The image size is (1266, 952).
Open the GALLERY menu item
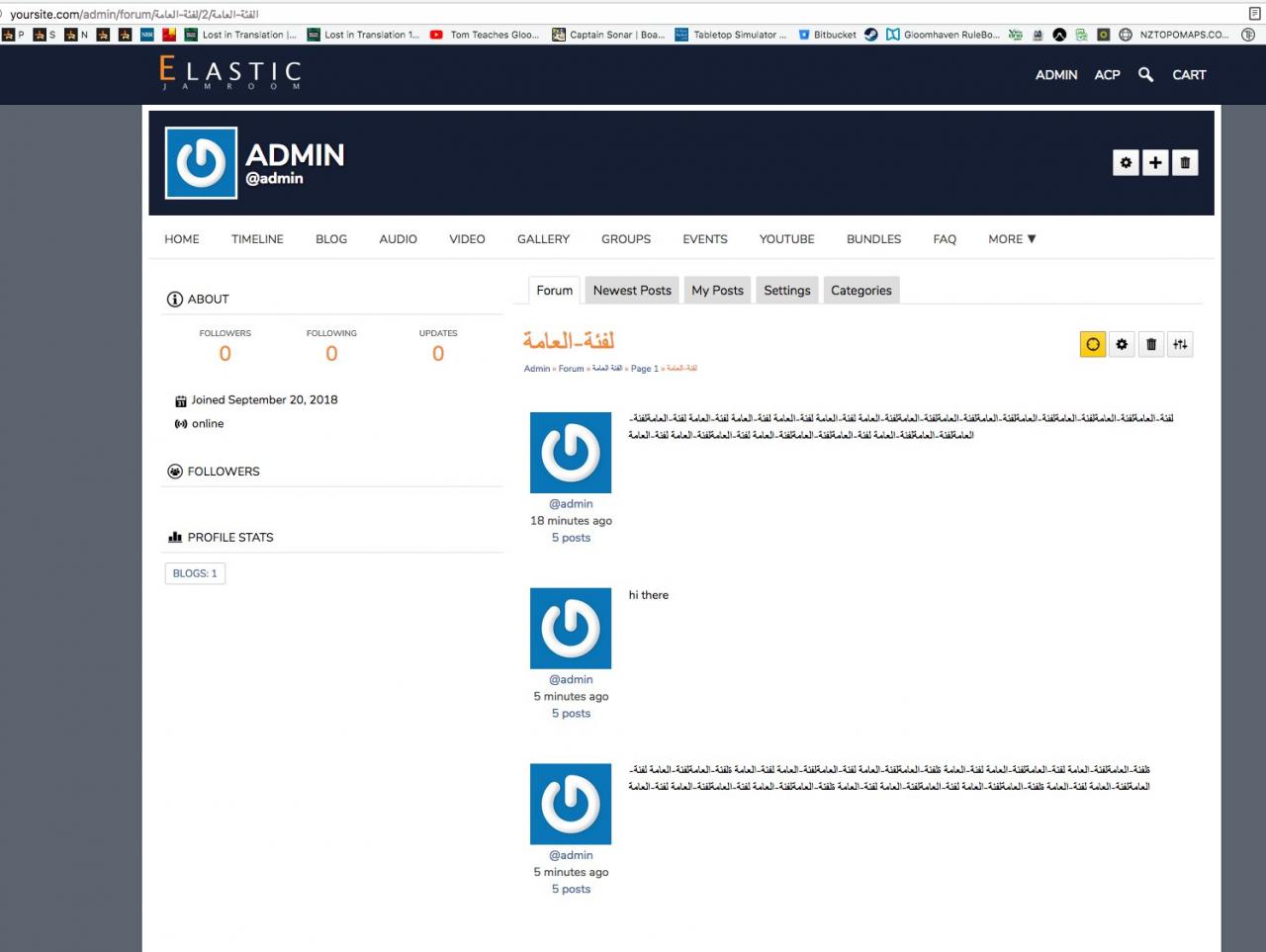pyautogui.click(x=543, y=239)
